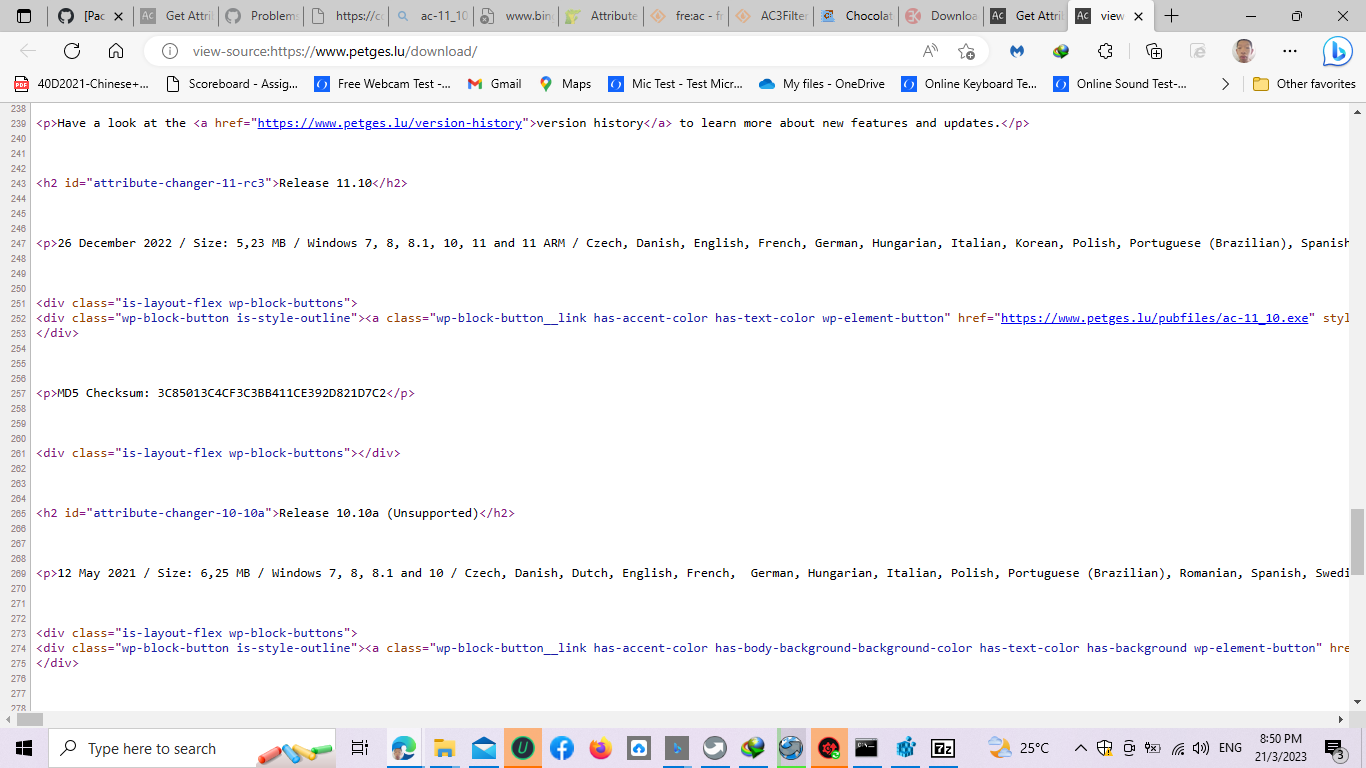
Task: Open 7-Zip from the taskbar
Action: [942, 748]
